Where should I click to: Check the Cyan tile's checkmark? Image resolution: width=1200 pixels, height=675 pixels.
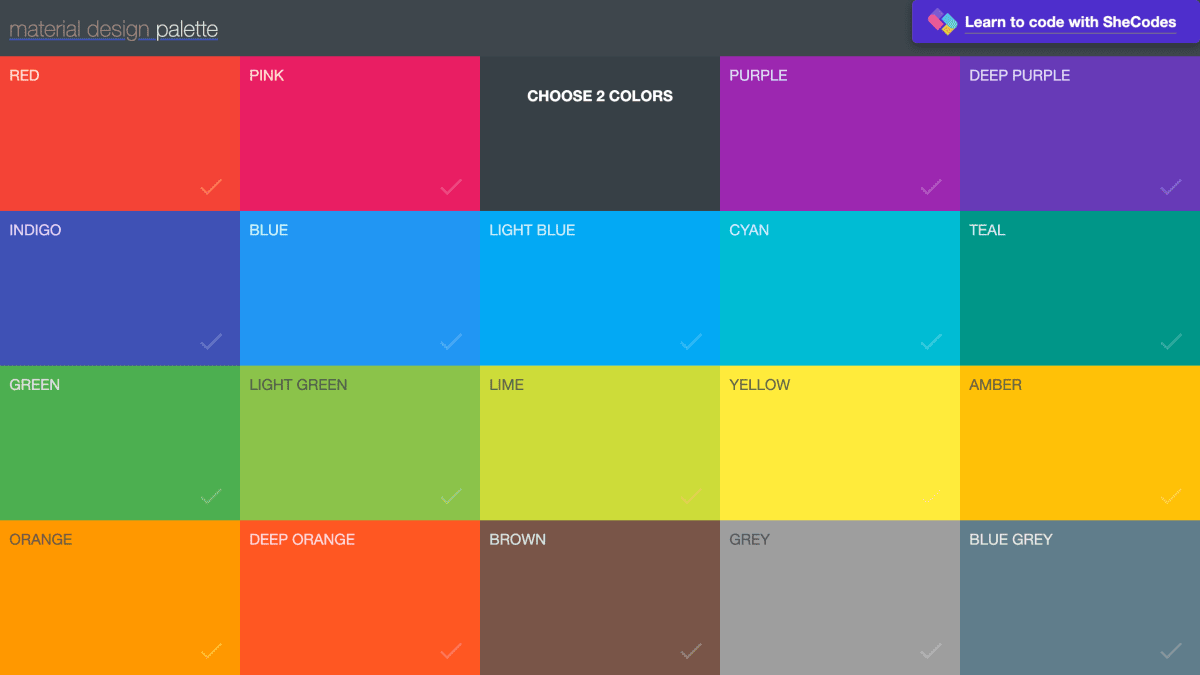click(931, 342)
